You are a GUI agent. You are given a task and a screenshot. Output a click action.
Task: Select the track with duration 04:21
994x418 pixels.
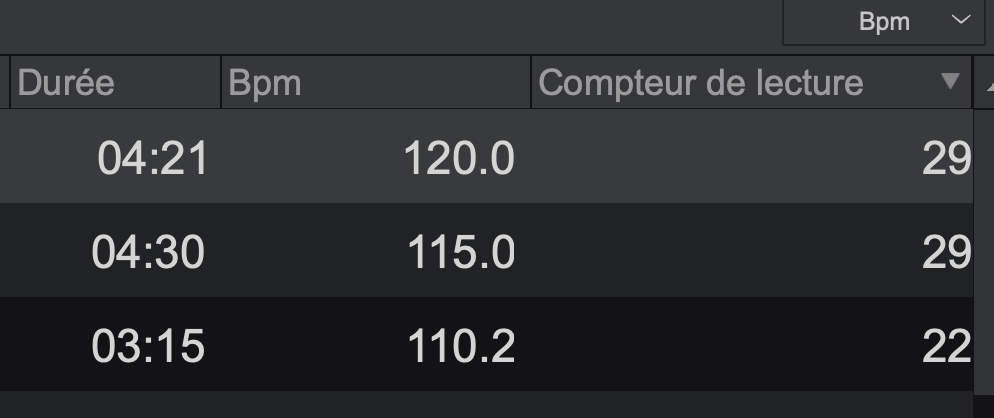[153, 158]
